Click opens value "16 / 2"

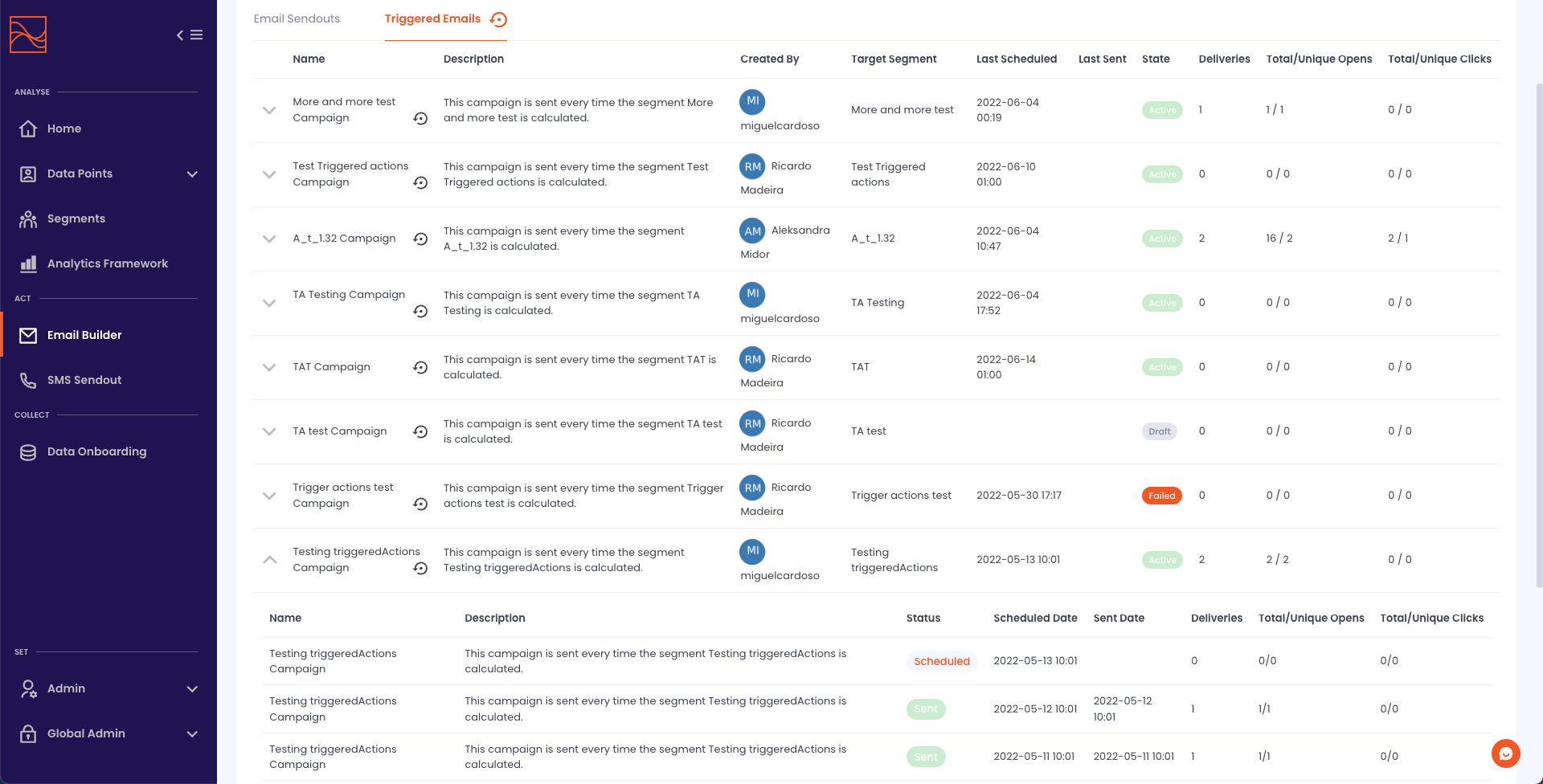(x=1279, y=239)
